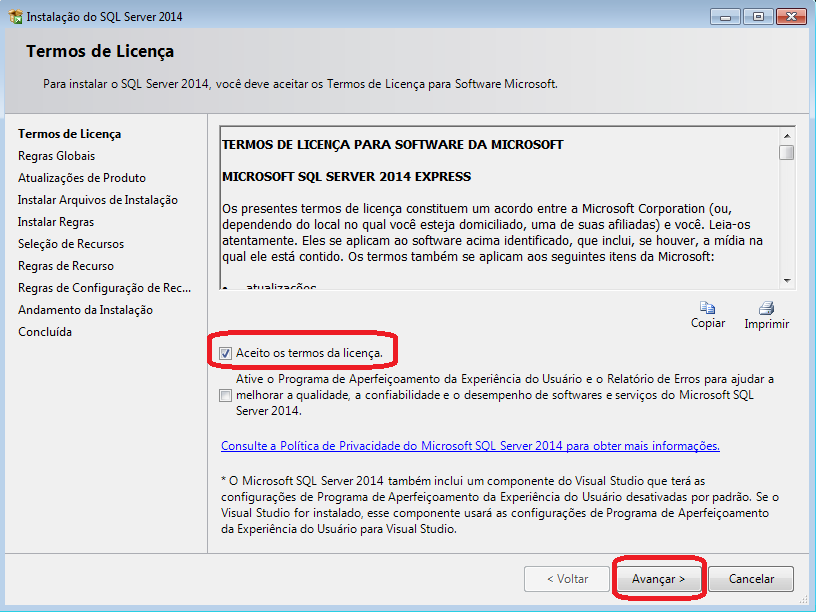Click the TERMOS DE LICENÇA PARA SOFTWARE heading
816x612 pixels.
pos(393,144)
